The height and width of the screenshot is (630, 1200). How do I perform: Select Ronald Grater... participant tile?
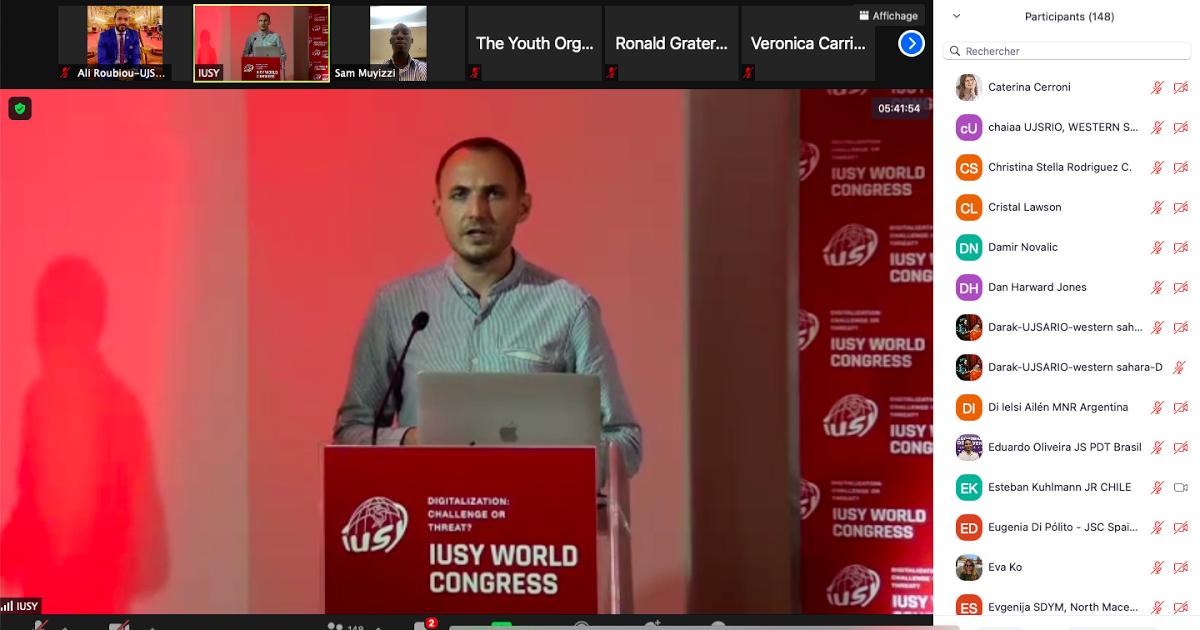672,43
